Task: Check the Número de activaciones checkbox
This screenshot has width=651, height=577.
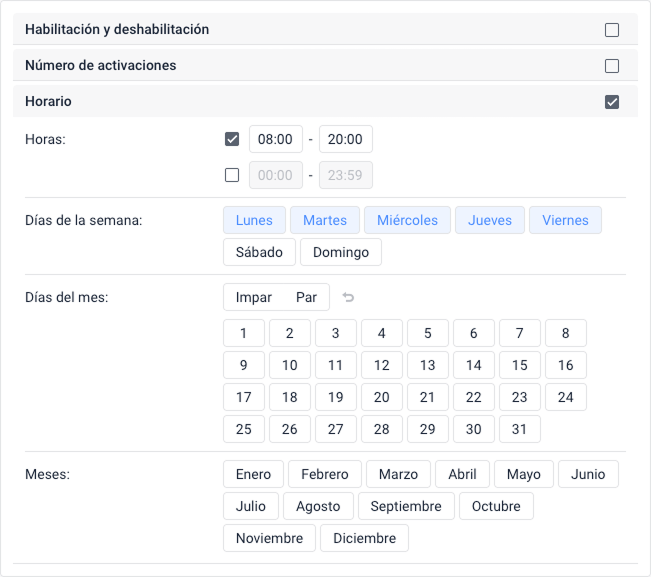Action: click(612, 66)
